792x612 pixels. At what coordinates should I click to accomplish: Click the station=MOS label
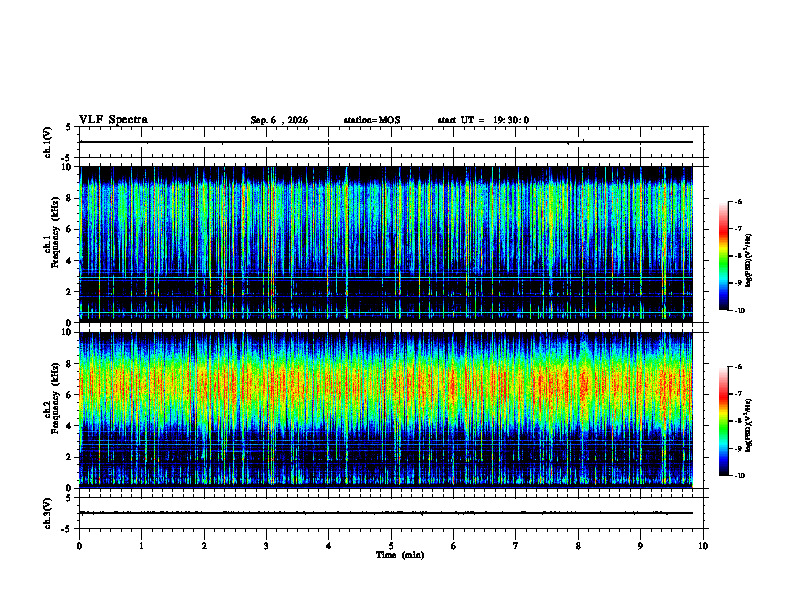(x=372, y=120)
